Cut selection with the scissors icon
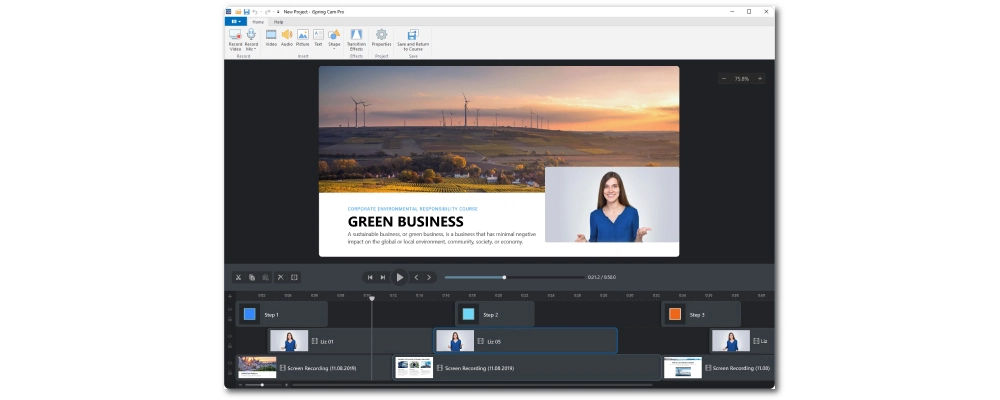The image size is (1000, 400). (238, 277)
